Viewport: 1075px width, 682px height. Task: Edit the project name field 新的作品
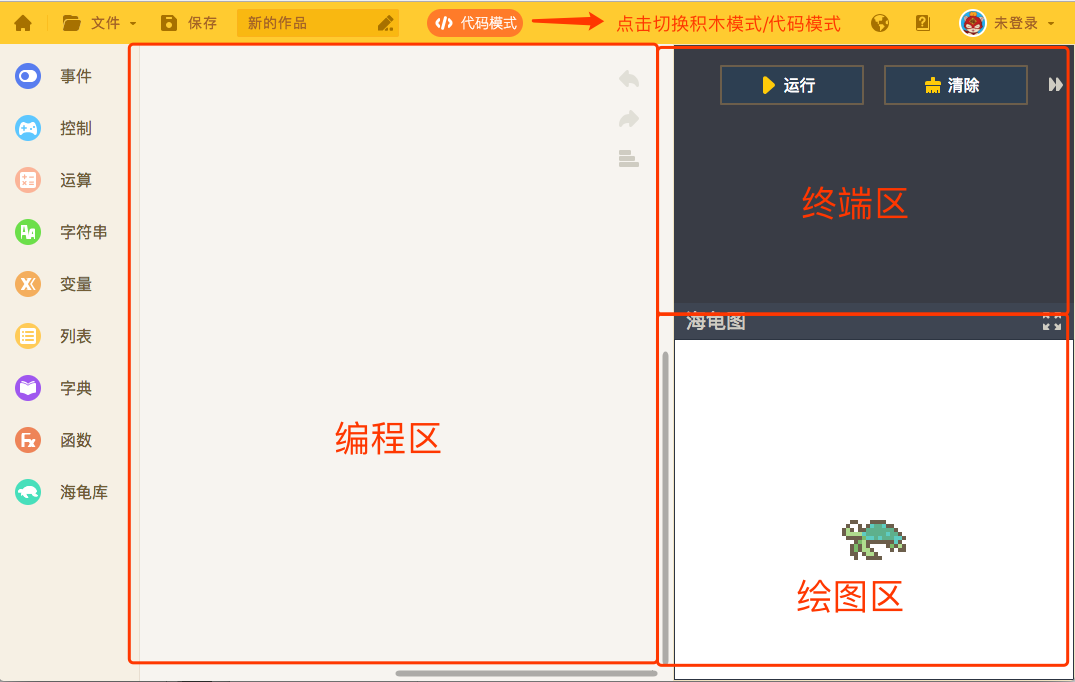[x=305, y=23]
